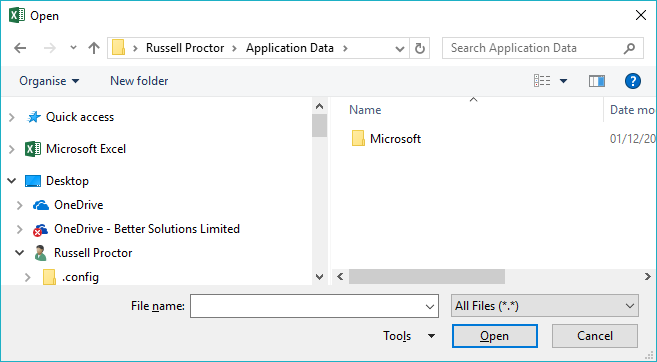
Task: Change view via the view icon
Action: coord(542,81)
